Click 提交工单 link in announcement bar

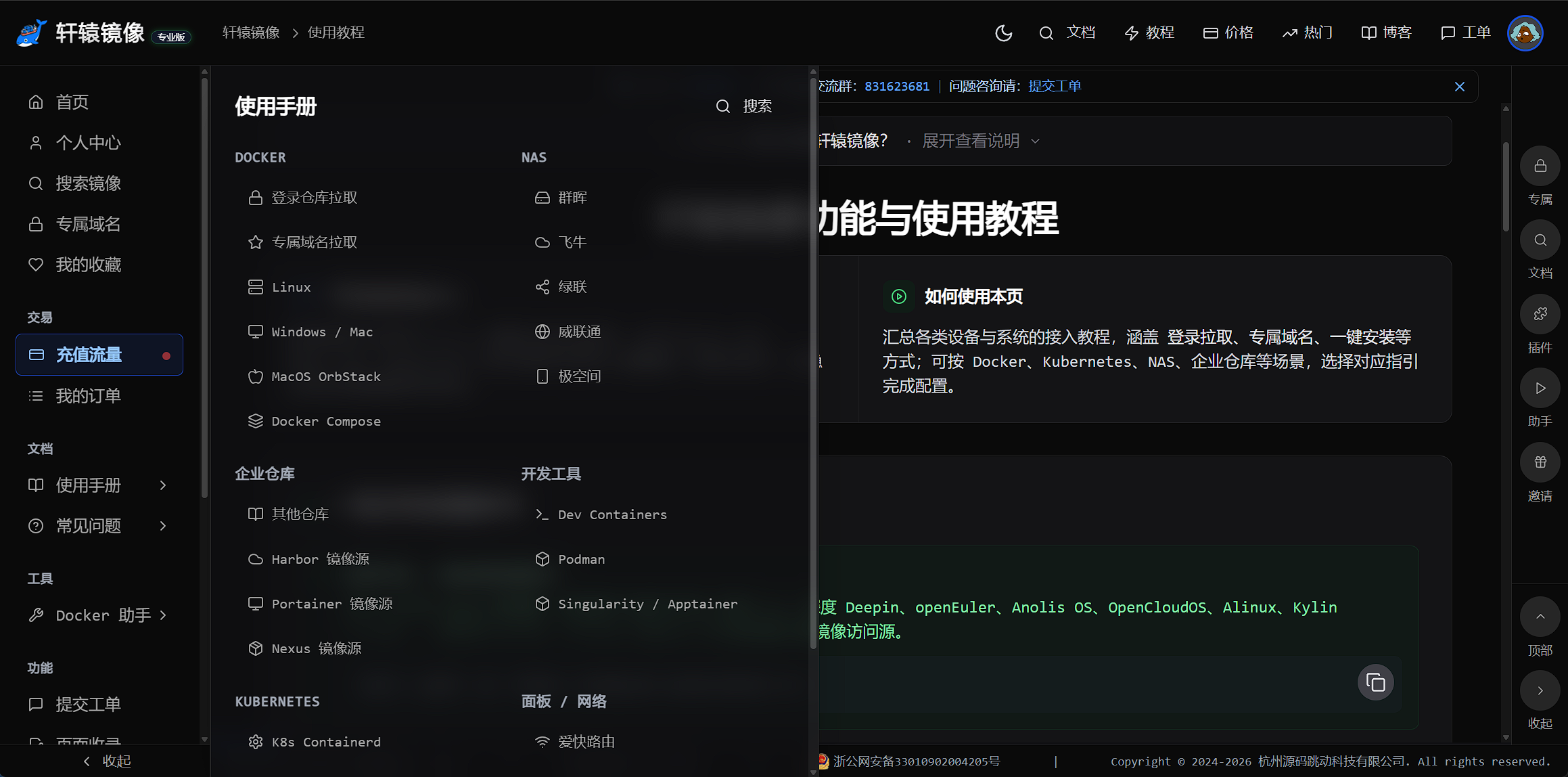coord(1055,87)
